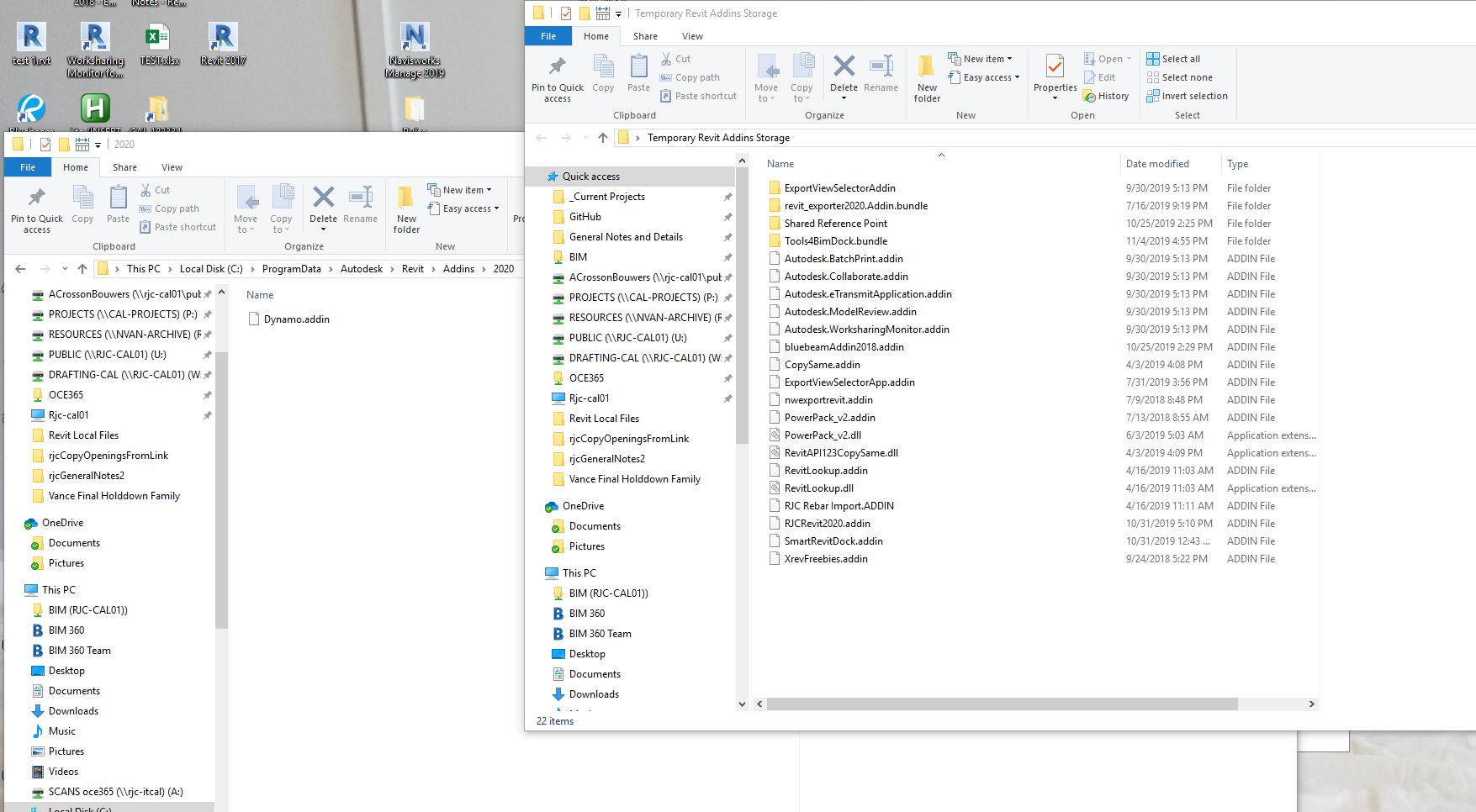Open Copy to dropdown in Temporary Revit Addins ribbon
Image resolution: width=1476 pixels, height=812 pixels.
pyautogui.click(x=801, y=78)
